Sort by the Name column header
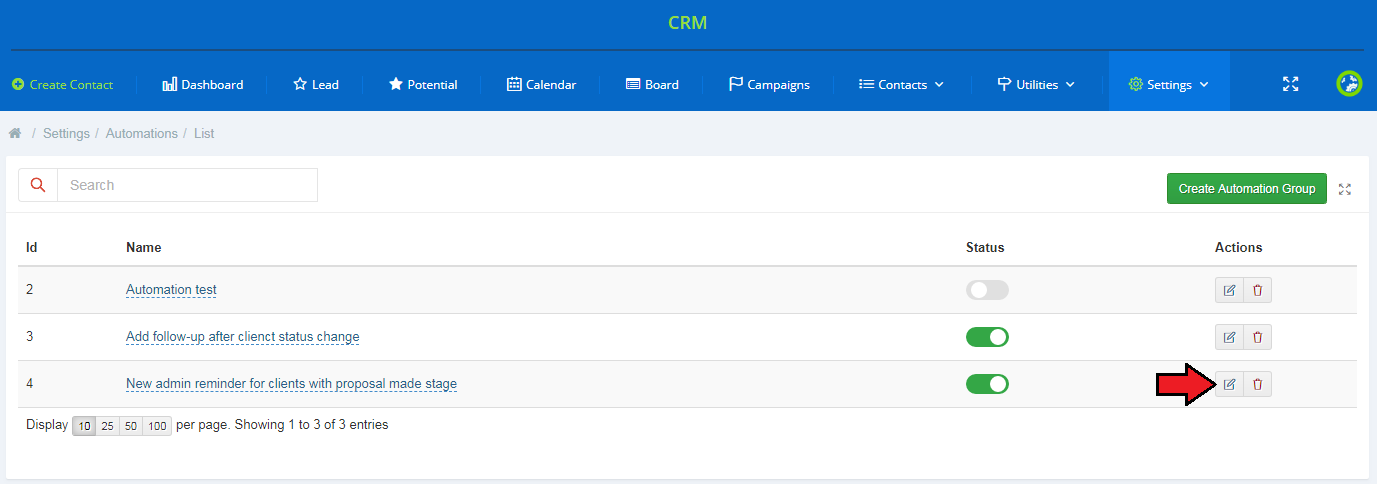1377x484 pixels. point(144,247)
